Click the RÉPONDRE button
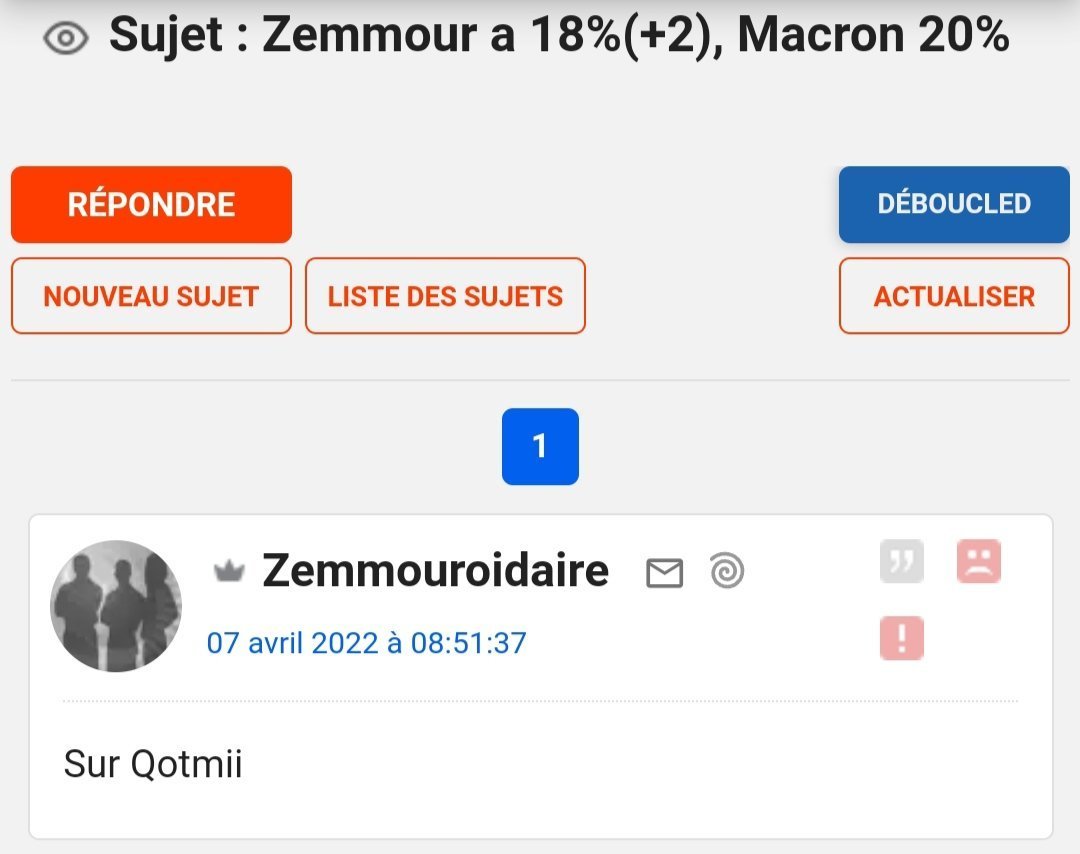Screen dimensions: 1080x854 (152, 205)
